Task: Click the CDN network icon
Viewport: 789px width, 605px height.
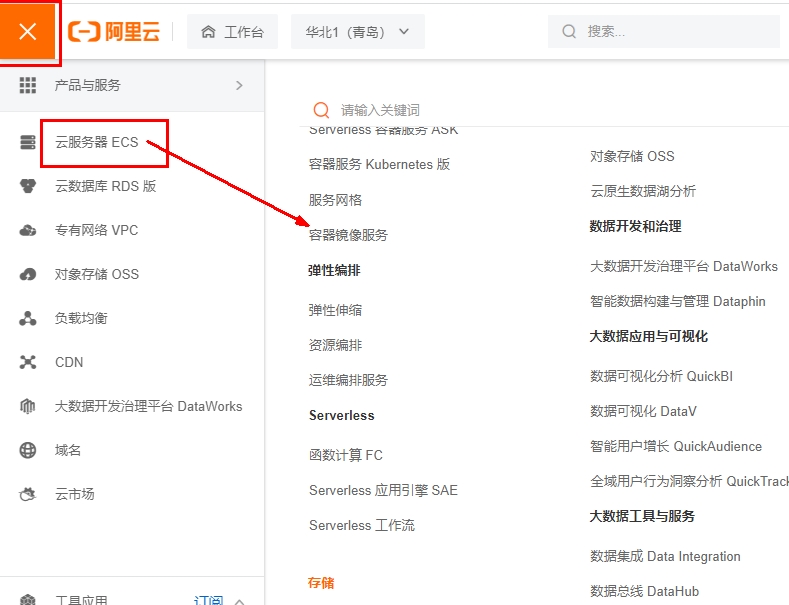Action: 28,362
